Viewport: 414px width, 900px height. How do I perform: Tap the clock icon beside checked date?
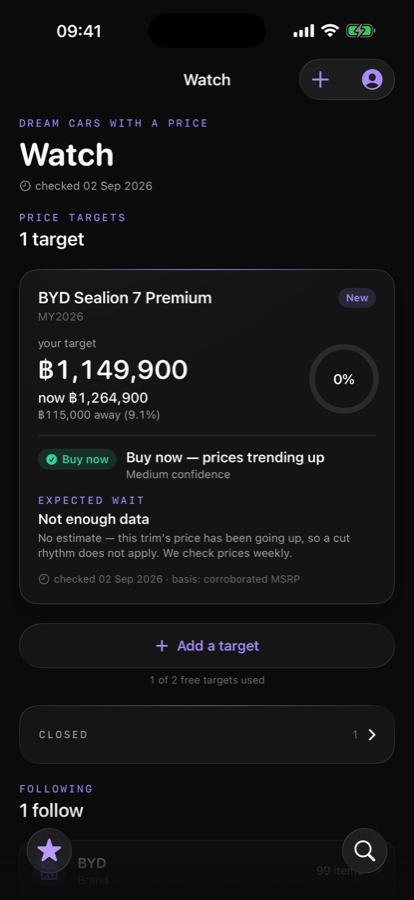25,186
